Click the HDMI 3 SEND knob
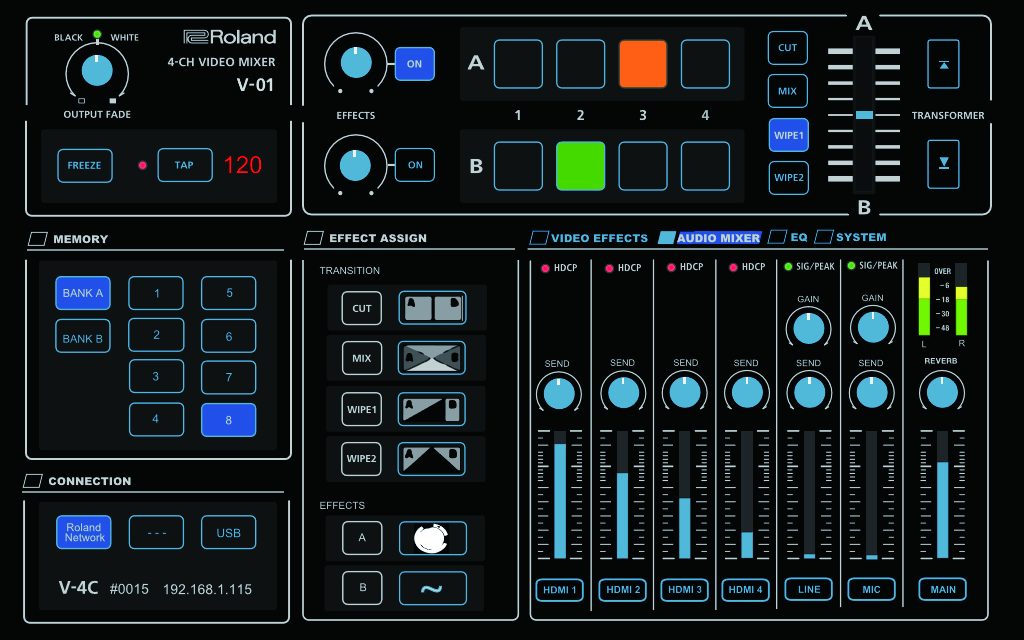The image size is (1024, 640). pos(684,393)
